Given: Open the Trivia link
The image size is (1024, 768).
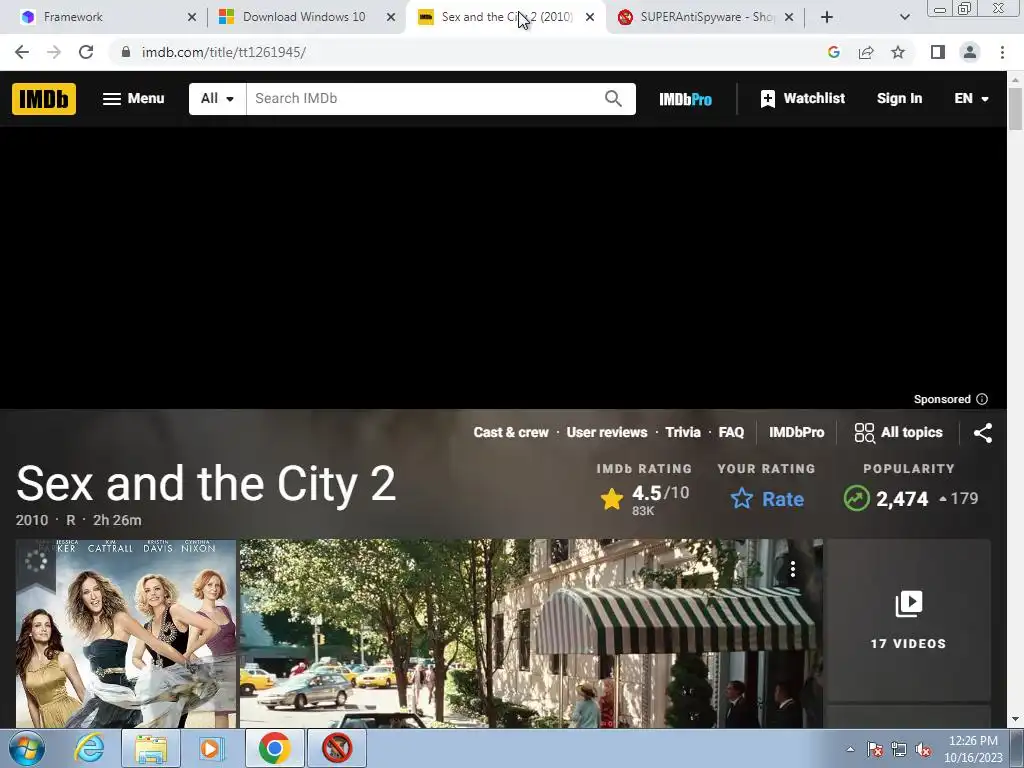Looking at the screenshot, I should 682,432.
